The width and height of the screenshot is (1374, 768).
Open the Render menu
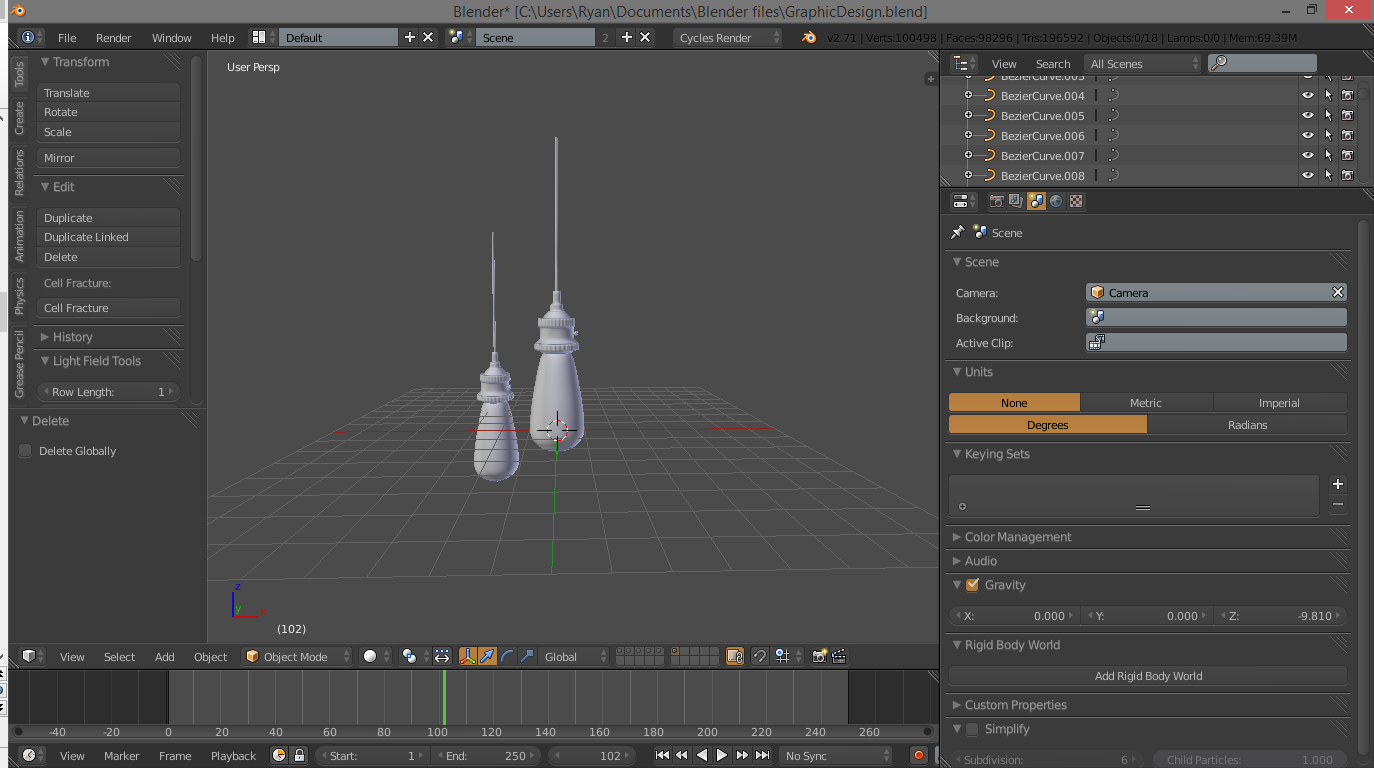(114, 37)
